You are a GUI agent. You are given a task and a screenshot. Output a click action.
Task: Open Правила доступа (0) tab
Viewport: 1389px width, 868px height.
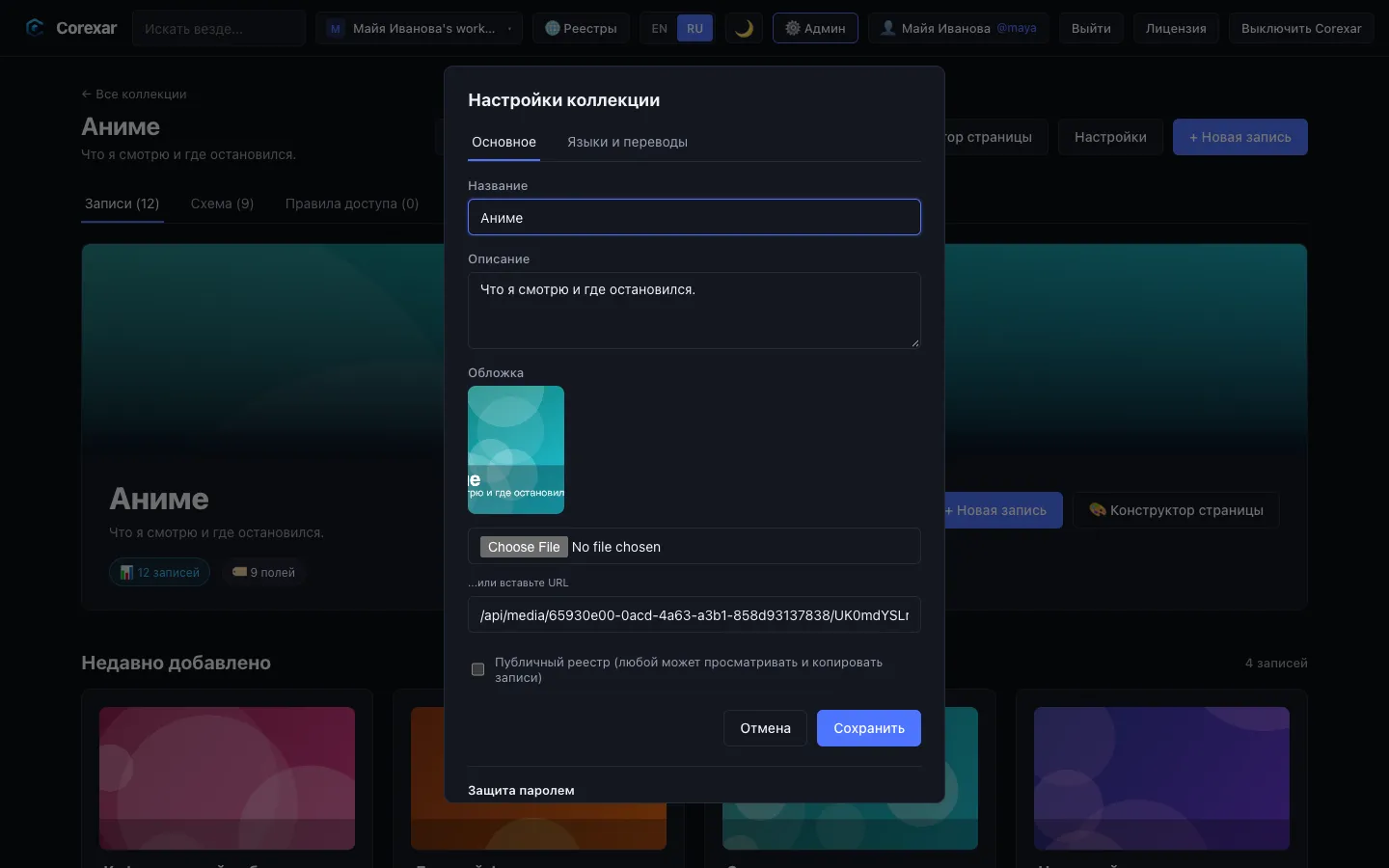coord(352,203)
